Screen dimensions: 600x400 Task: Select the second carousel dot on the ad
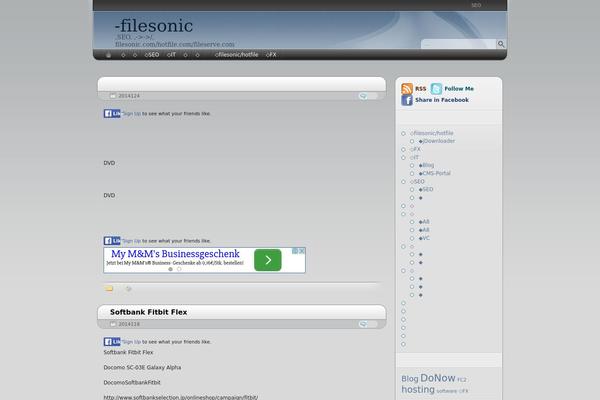pyautogui.click(x=179, y=269)
